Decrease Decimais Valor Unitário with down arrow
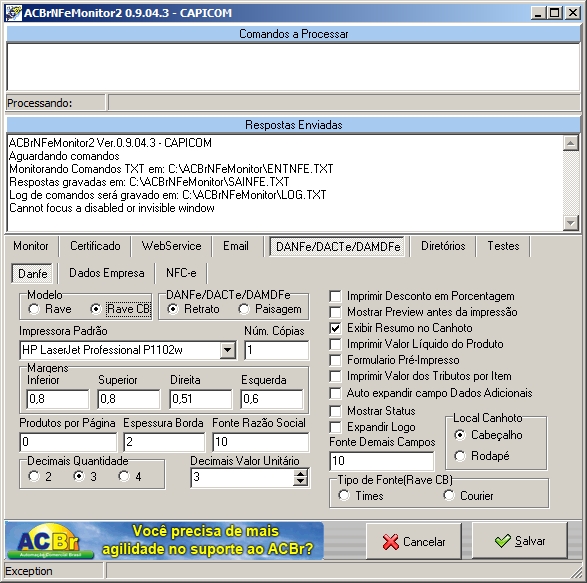Viewport: 587px width, 583px height. tap(300, 482)
